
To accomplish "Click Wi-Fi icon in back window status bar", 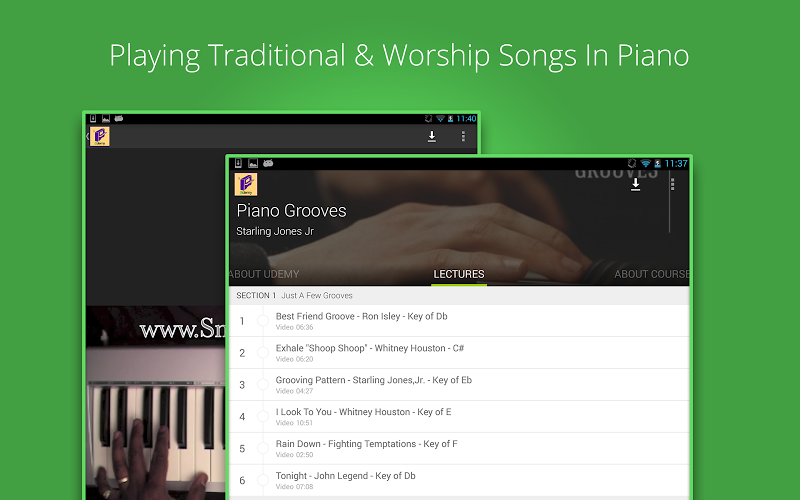I will click(x=440, y=118).
